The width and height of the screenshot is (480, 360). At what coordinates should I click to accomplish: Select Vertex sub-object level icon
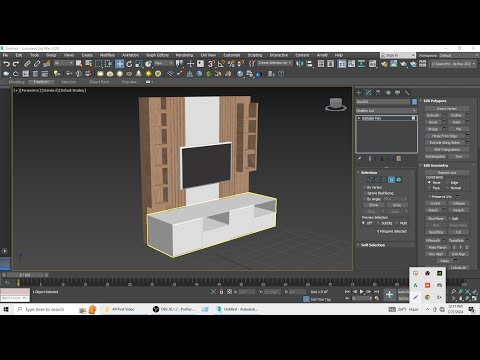pos(369,180)
